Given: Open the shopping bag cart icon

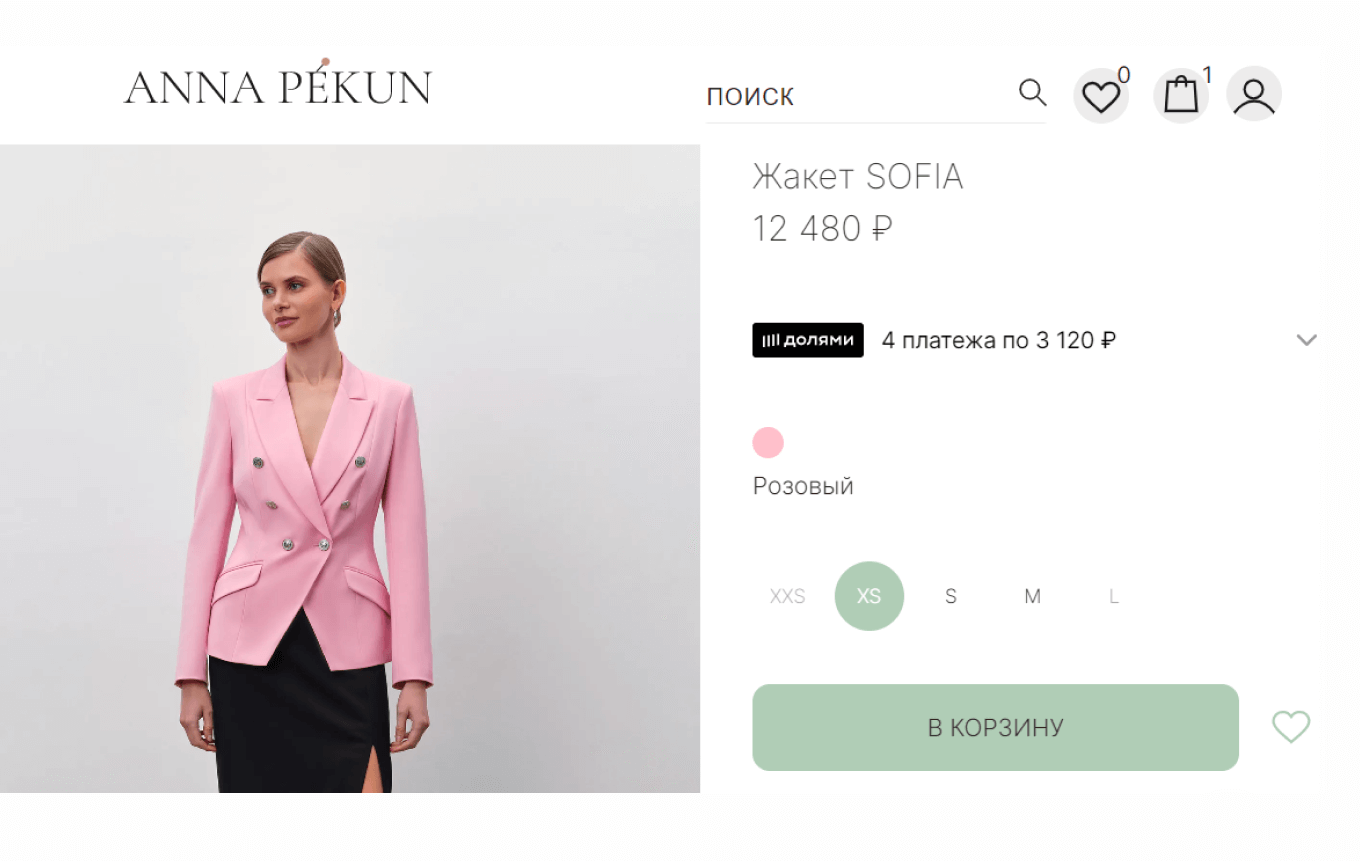Looking at the screenshot, I should tap(1181, 94).
